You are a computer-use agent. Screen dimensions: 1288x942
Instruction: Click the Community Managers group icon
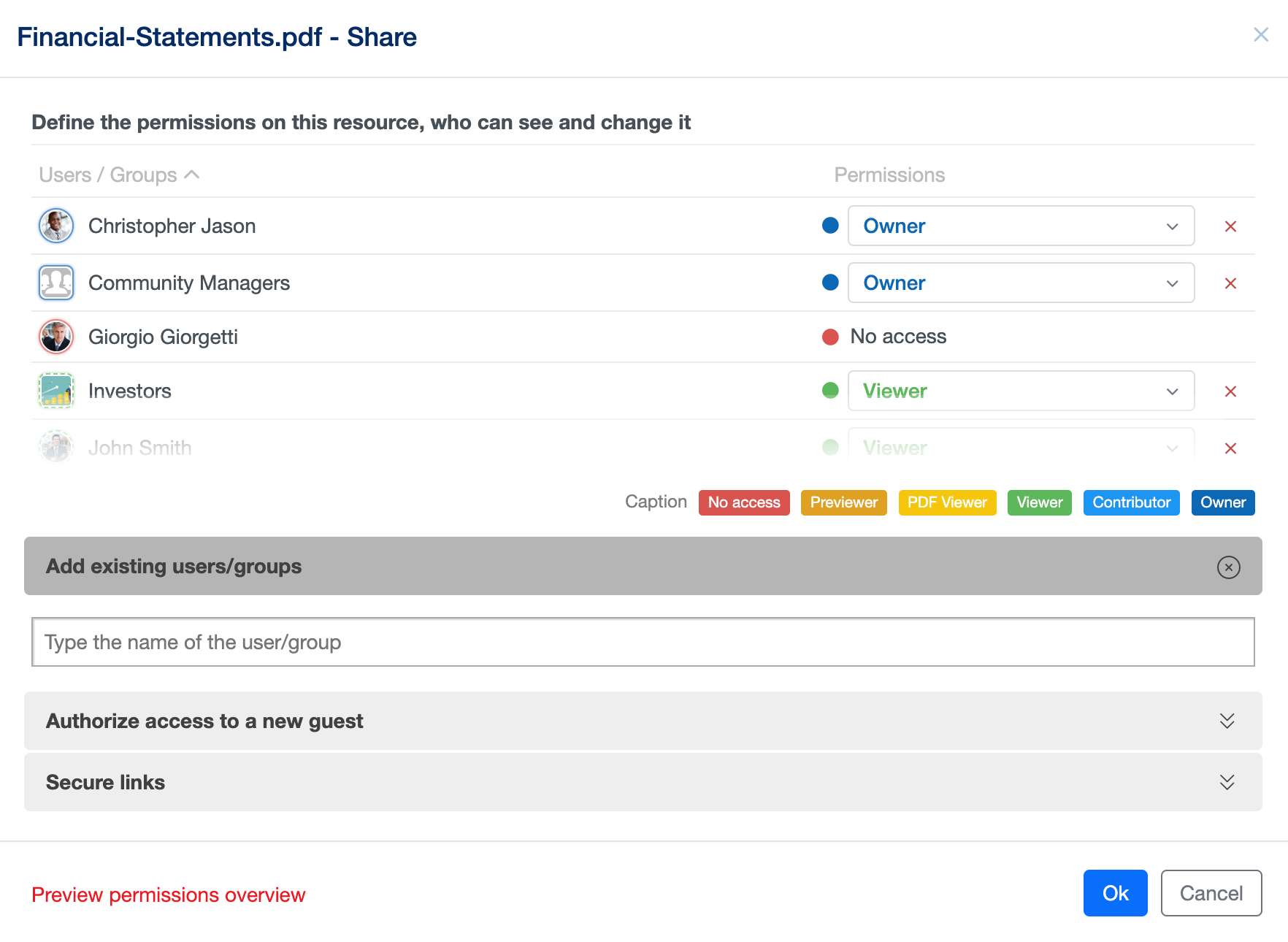[x=56, y=283]
